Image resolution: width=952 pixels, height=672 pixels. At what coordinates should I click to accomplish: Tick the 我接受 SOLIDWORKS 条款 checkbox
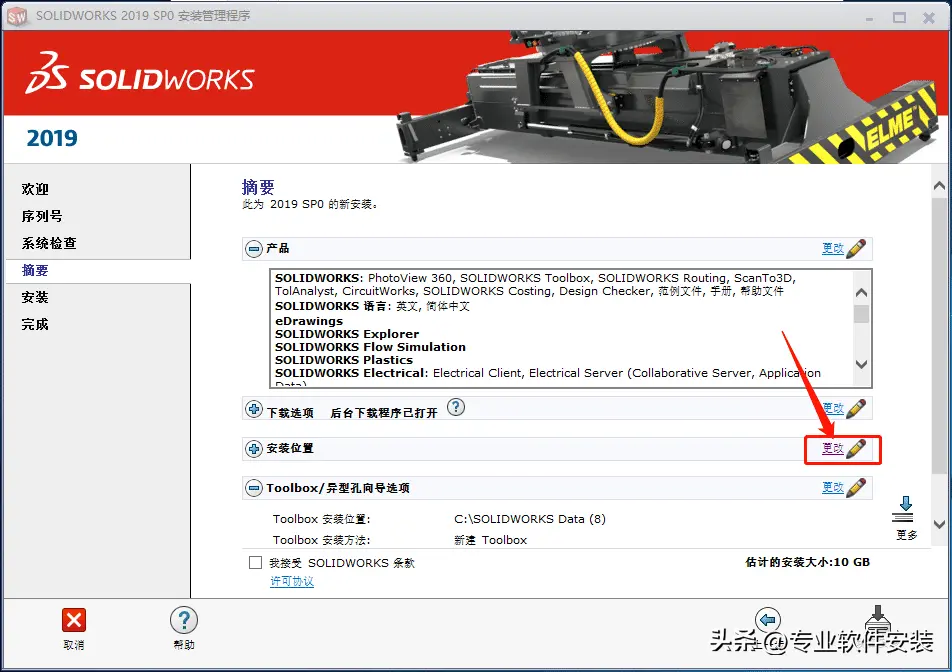coord(256,563)
